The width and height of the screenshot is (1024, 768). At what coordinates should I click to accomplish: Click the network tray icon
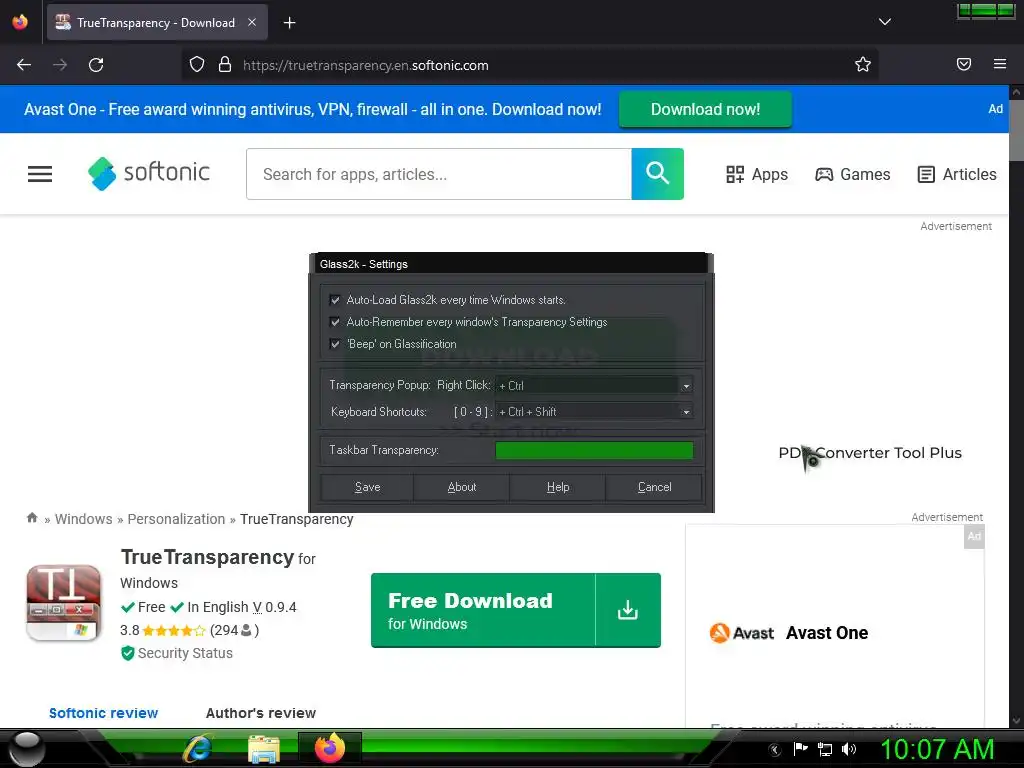coord(825,749)
